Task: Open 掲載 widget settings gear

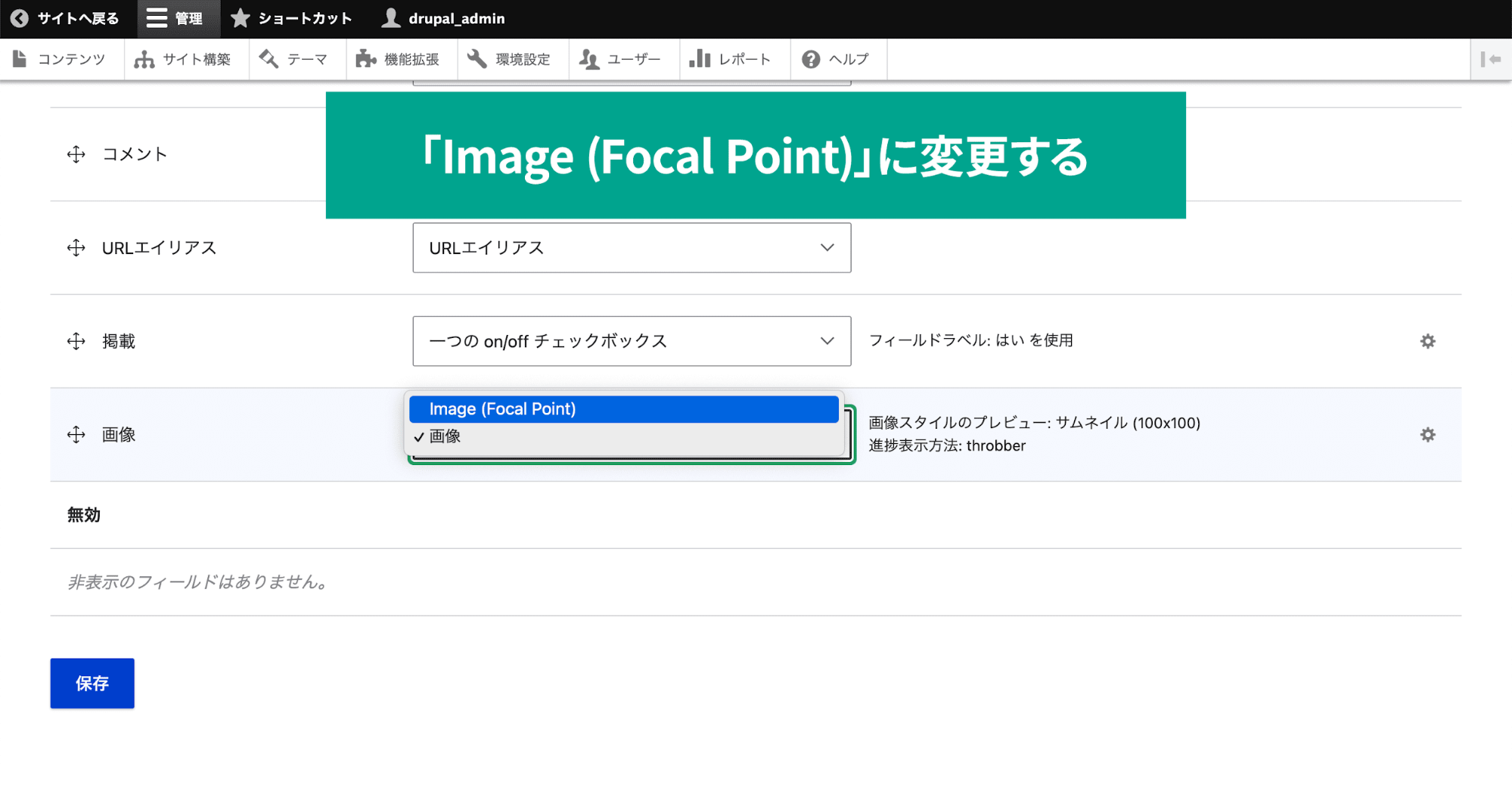Action: (x=1427, y=341)
